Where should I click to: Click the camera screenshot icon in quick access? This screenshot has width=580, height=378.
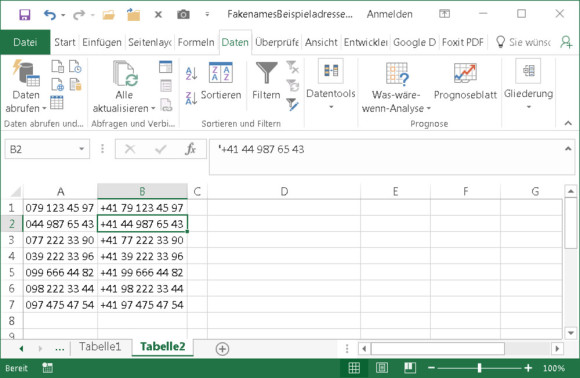183,14
